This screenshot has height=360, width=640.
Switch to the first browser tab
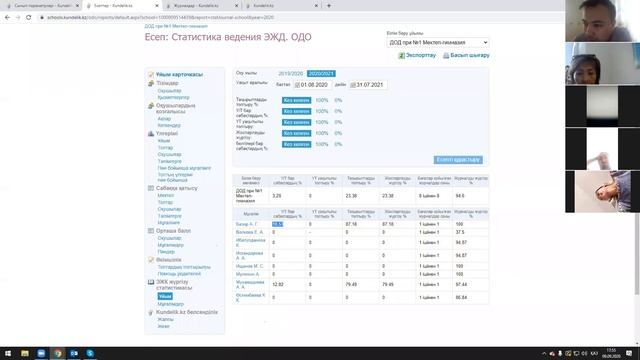click(41, 6)
